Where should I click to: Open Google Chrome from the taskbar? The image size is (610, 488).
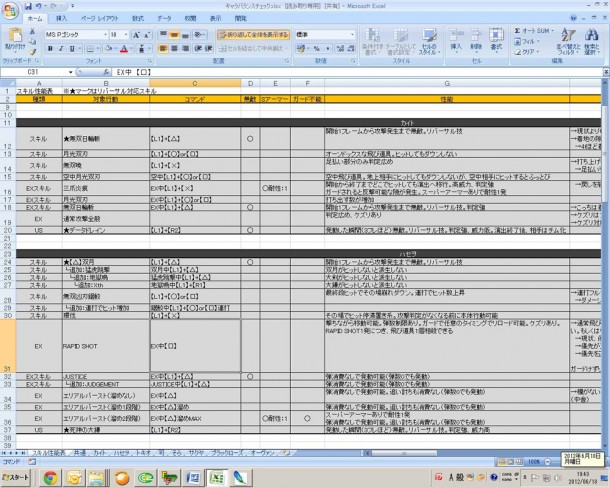coord(50,478)
